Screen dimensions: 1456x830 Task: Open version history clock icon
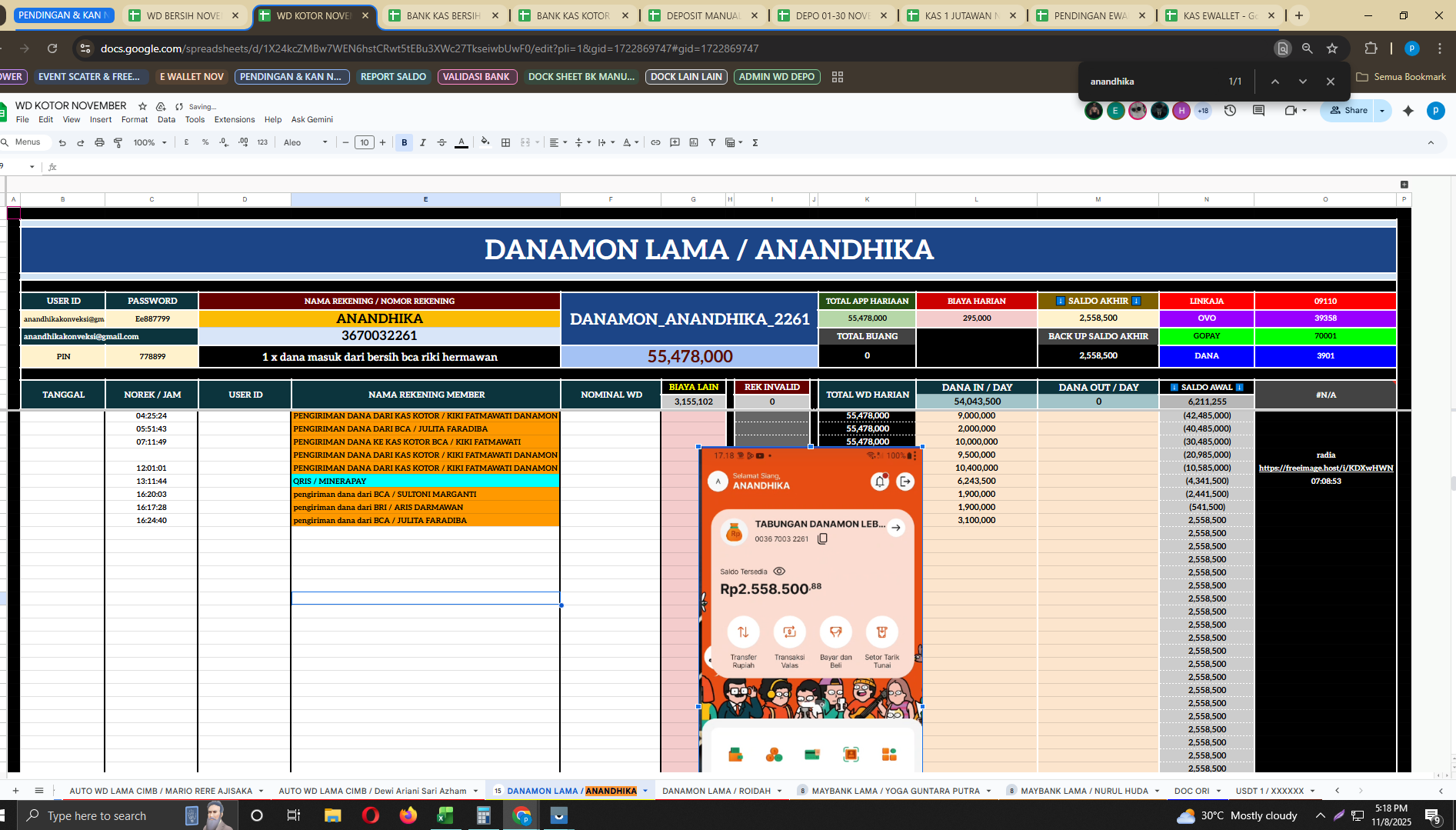1231,111
